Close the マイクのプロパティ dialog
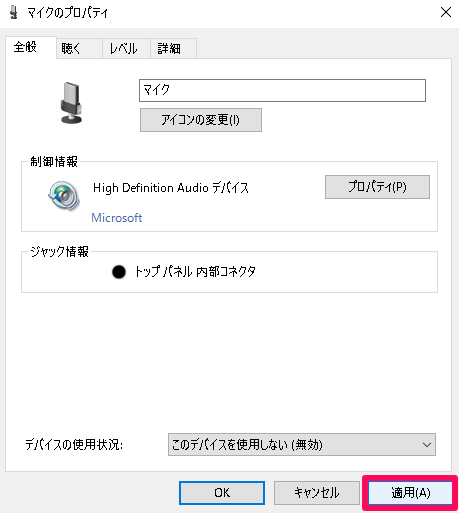 point(446,13)
